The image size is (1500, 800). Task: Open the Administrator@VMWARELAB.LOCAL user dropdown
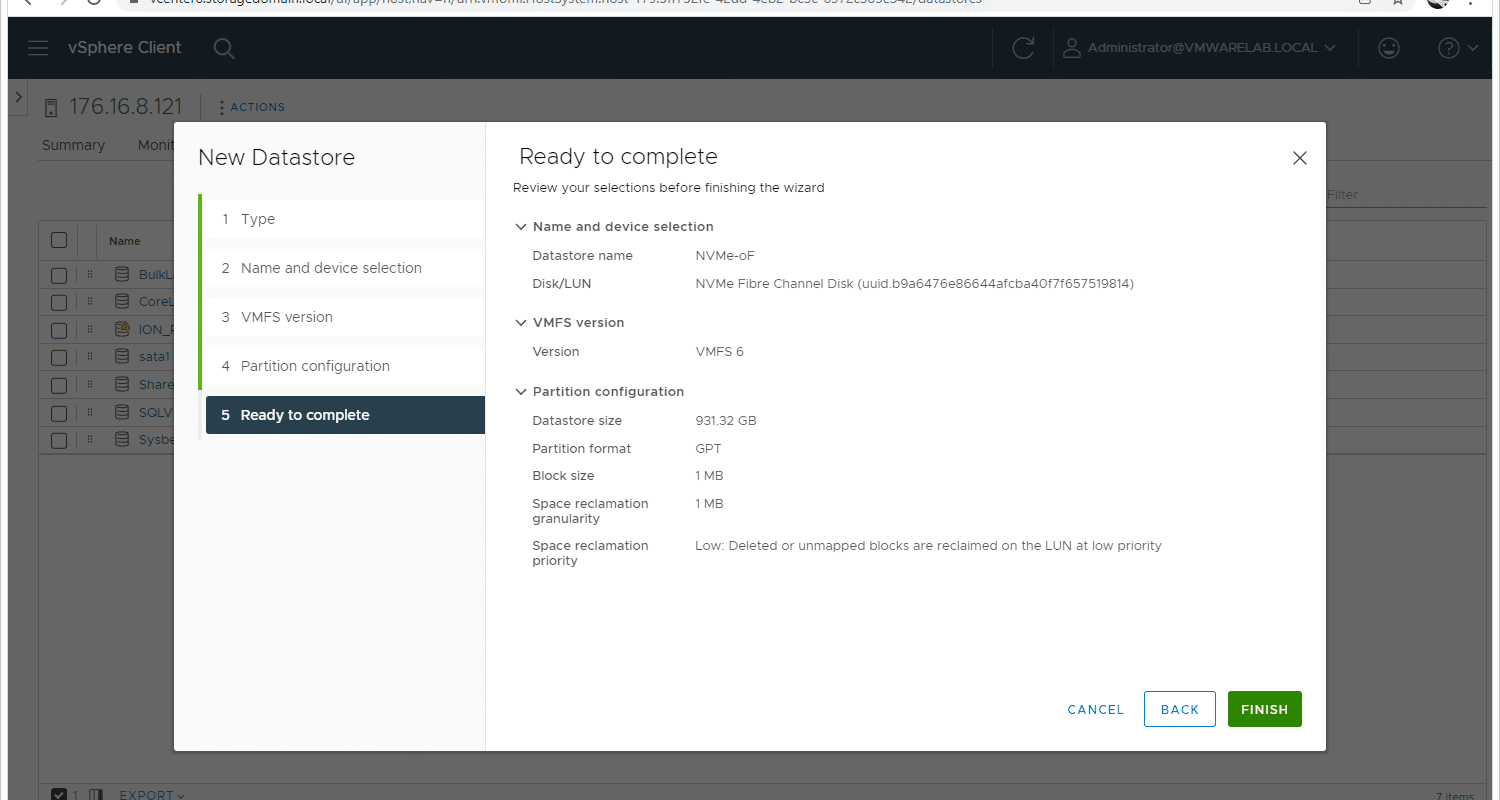1211,48
